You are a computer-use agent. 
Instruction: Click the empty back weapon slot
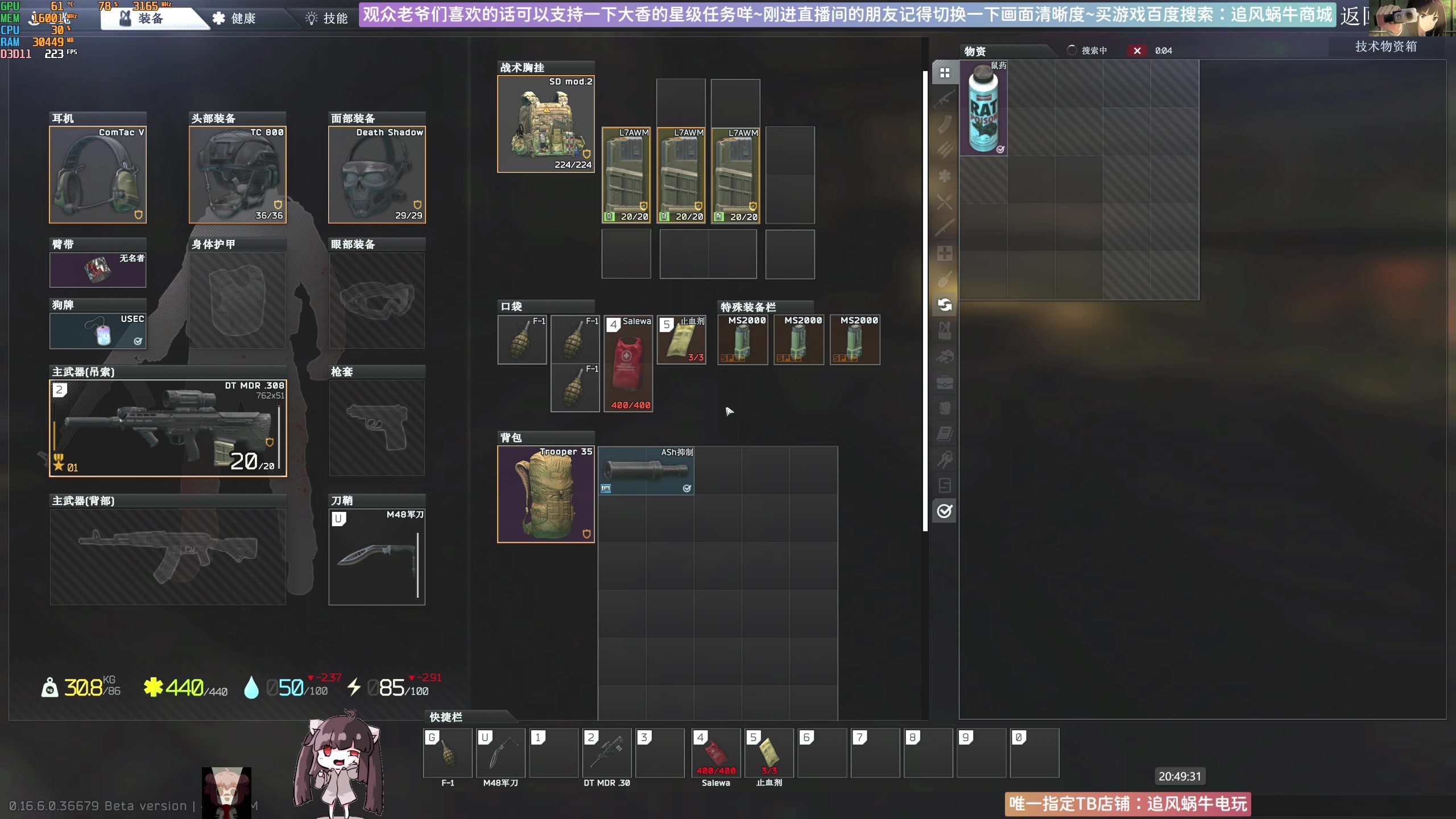[x=168, y=557]
